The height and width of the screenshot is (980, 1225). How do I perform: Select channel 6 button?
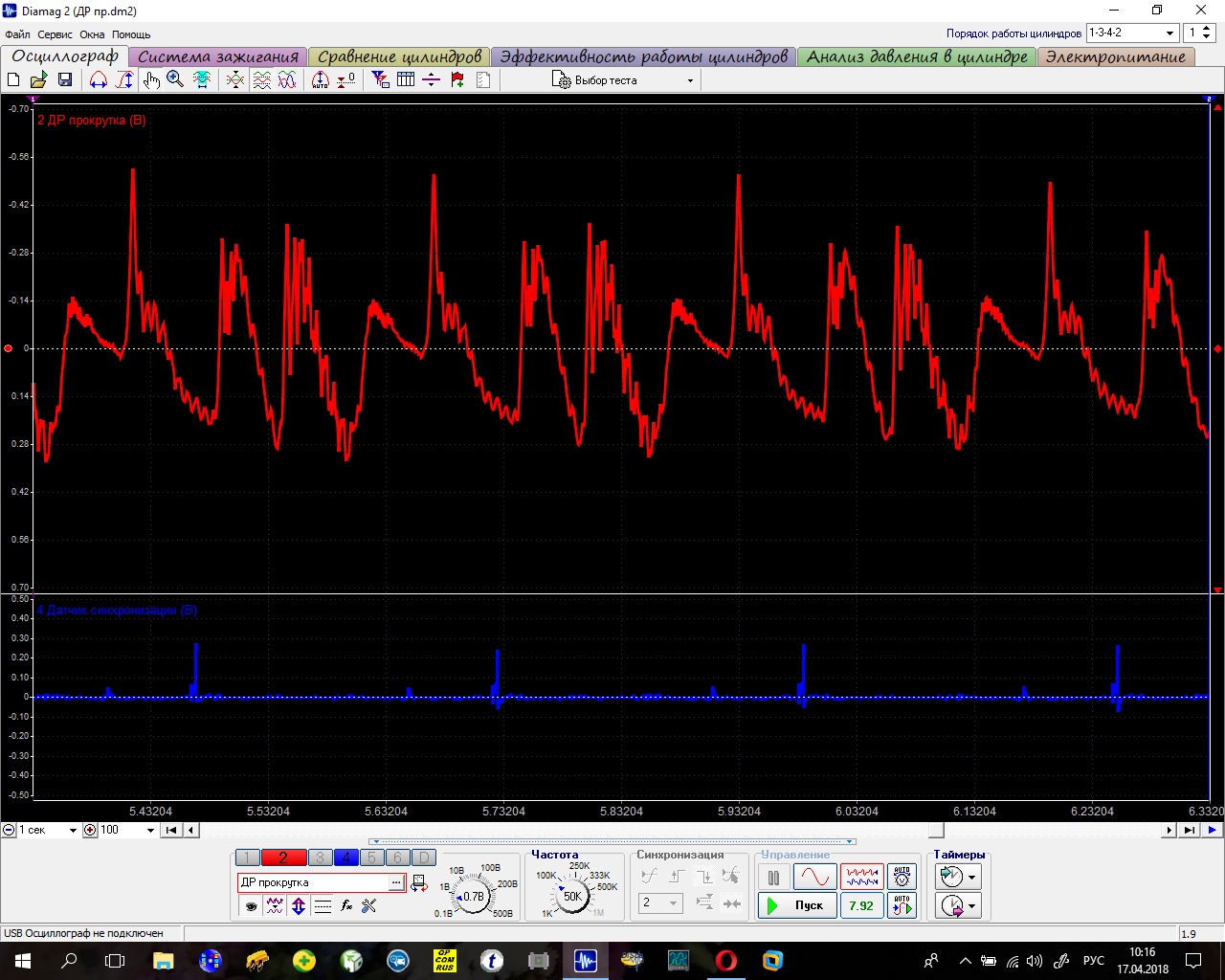click(x=397, y=857)
